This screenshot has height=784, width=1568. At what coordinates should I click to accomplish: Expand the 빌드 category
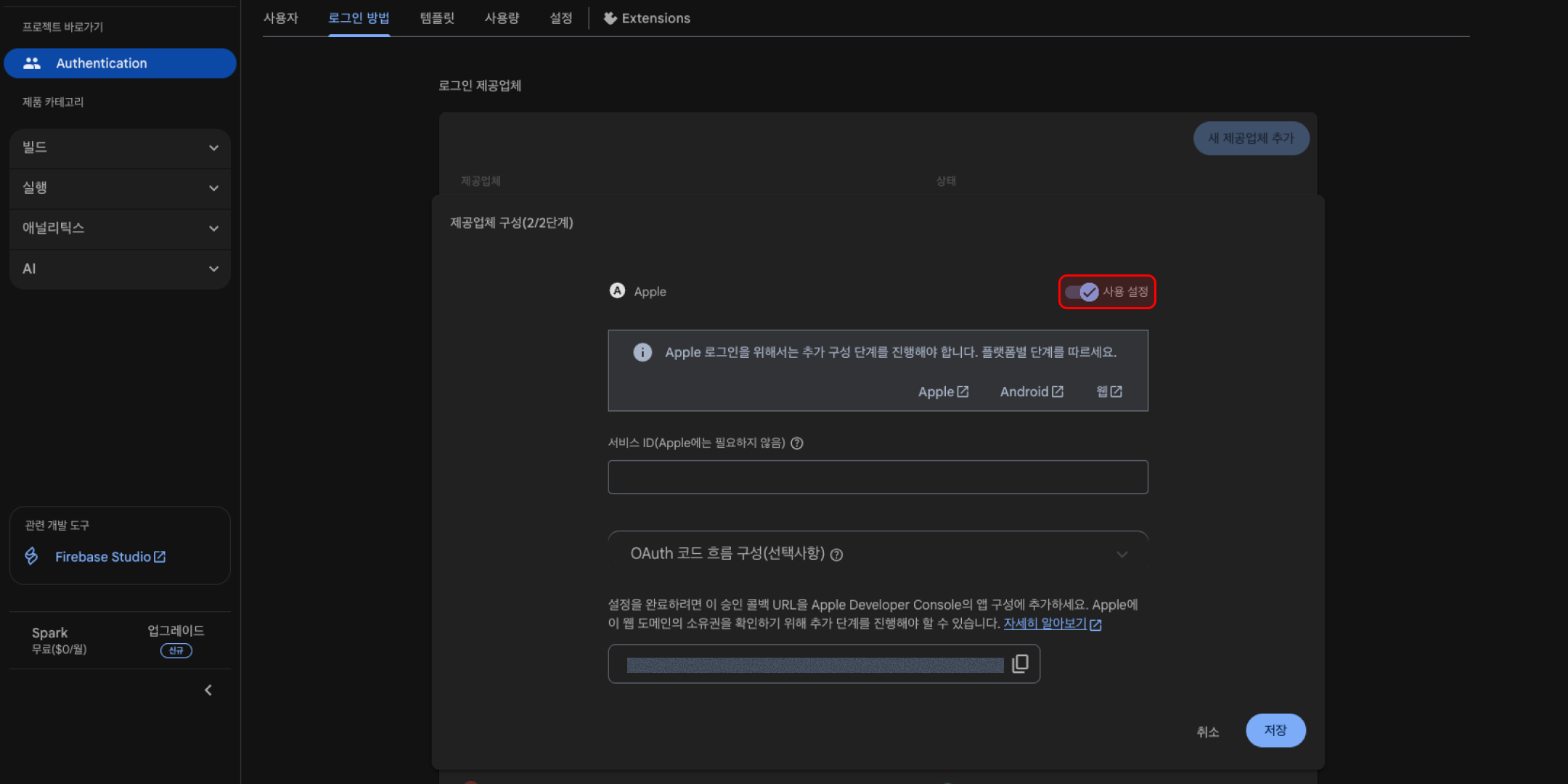120,148
